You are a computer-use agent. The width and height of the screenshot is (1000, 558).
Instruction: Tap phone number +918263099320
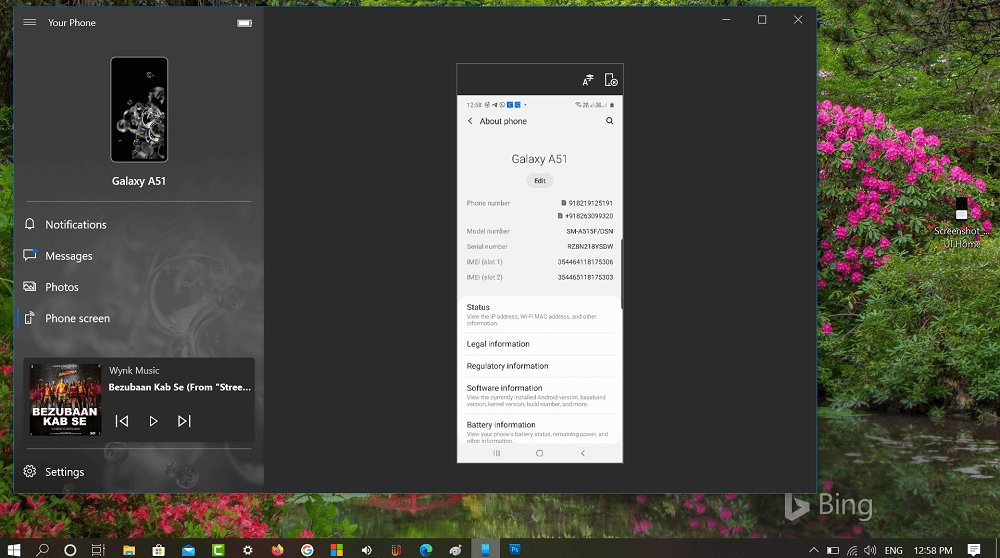pyautogui.click(x=589, y=216)
